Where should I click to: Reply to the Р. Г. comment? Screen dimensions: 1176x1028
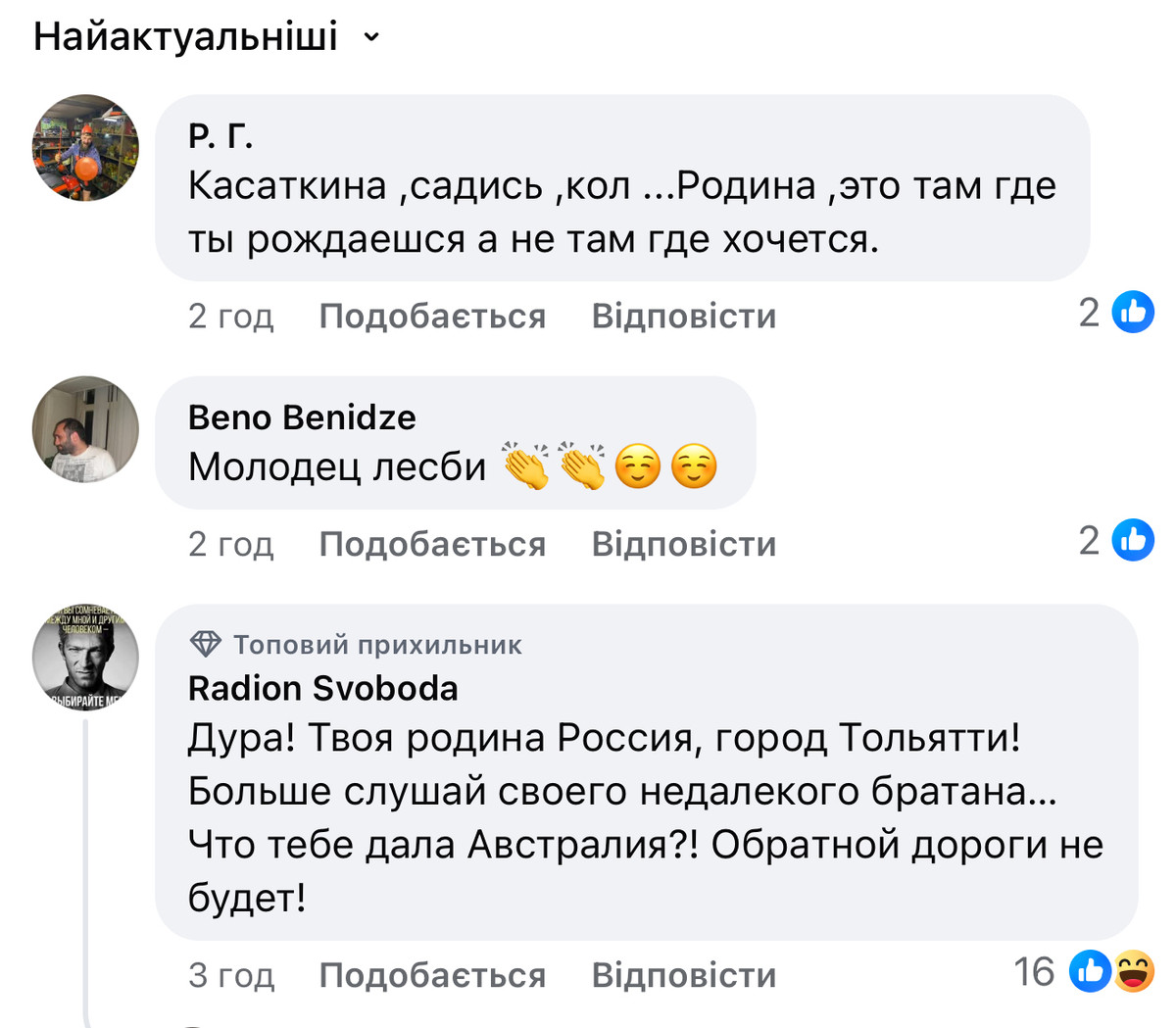click(684, 316)
